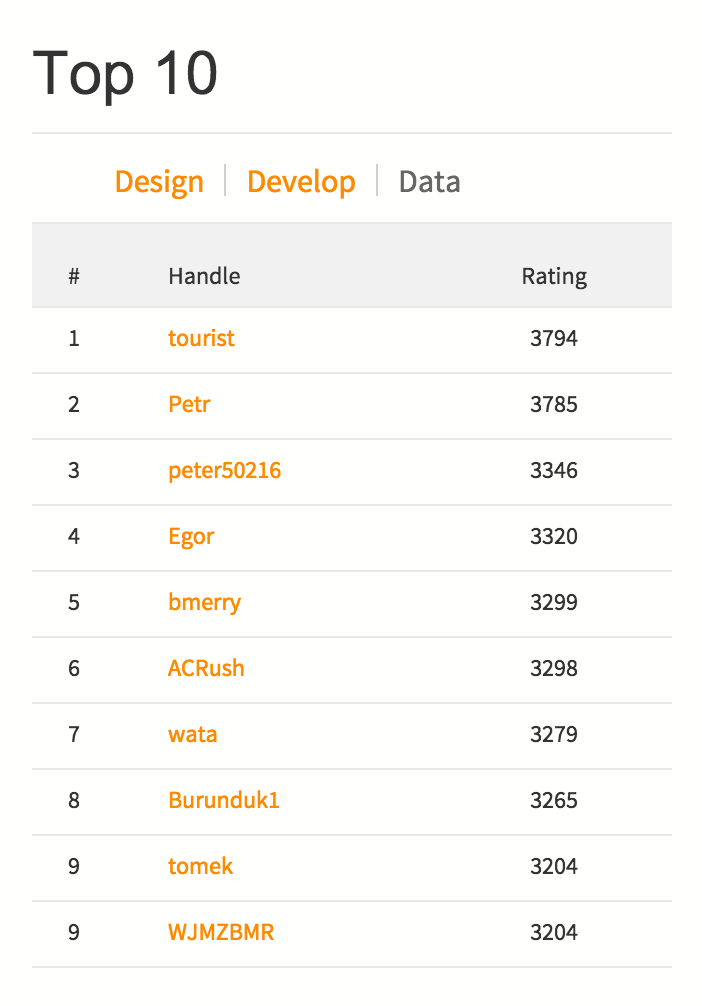Viewport: 702px width, 1006px height.
Task: Open the bmerry handle link
Action: click(x=204, y=602)
